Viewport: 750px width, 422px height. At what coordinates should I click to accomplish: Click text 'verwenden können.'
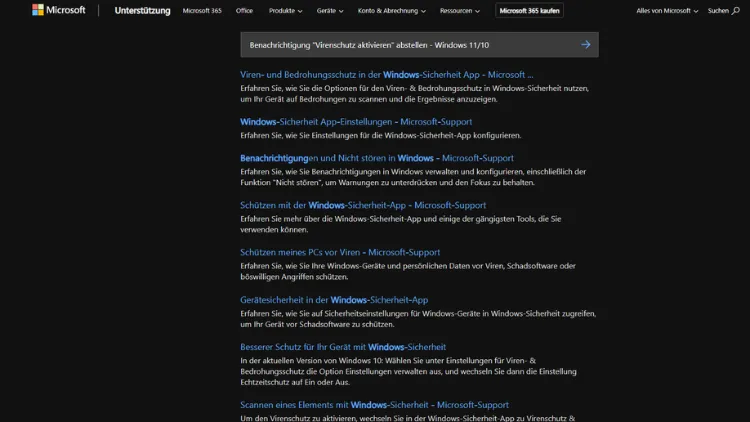click(x=274, y=229)
